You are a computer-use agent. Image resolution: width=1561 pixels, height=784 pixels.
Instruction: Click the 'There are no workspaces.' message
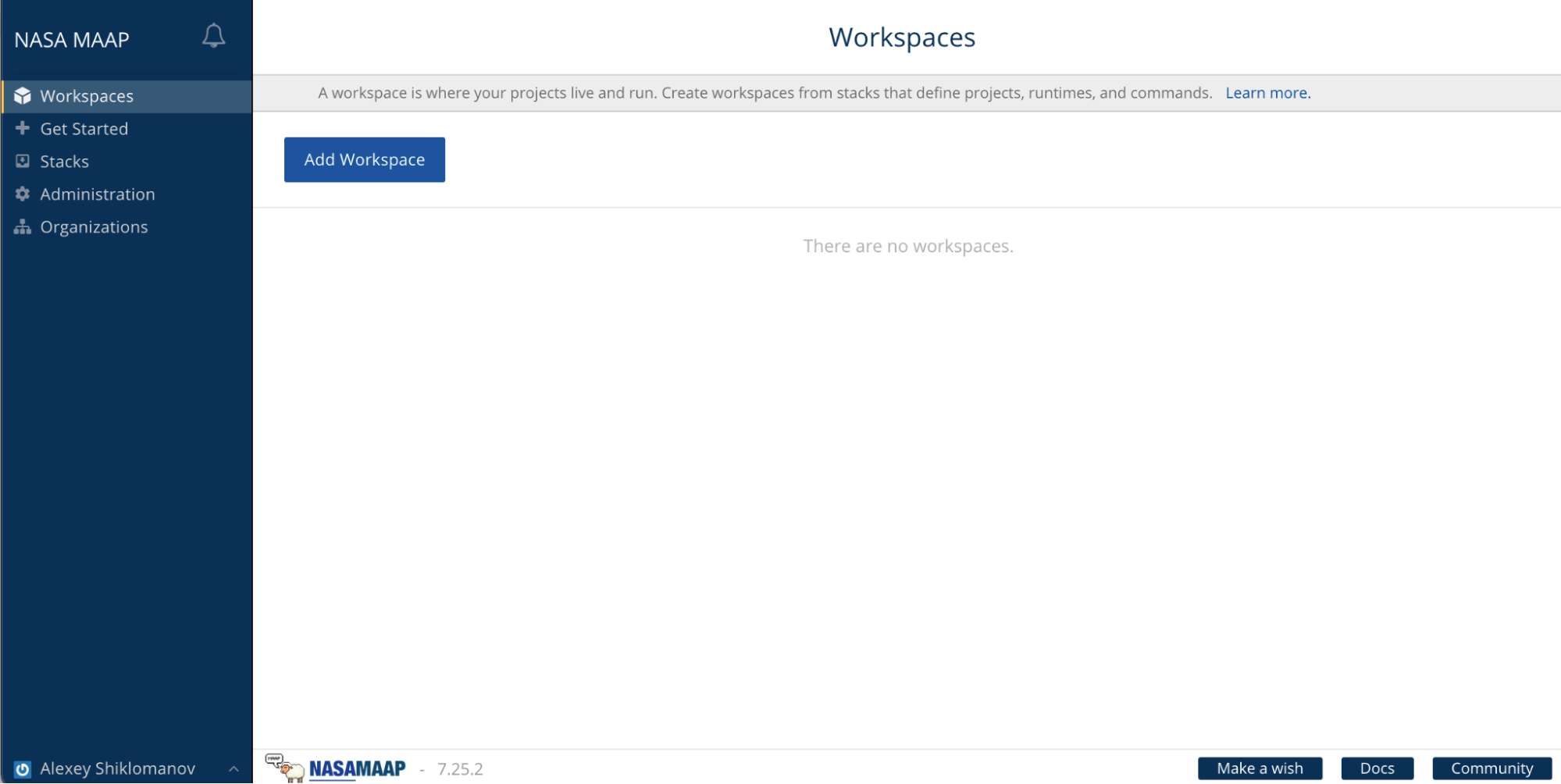coord(908,246)
